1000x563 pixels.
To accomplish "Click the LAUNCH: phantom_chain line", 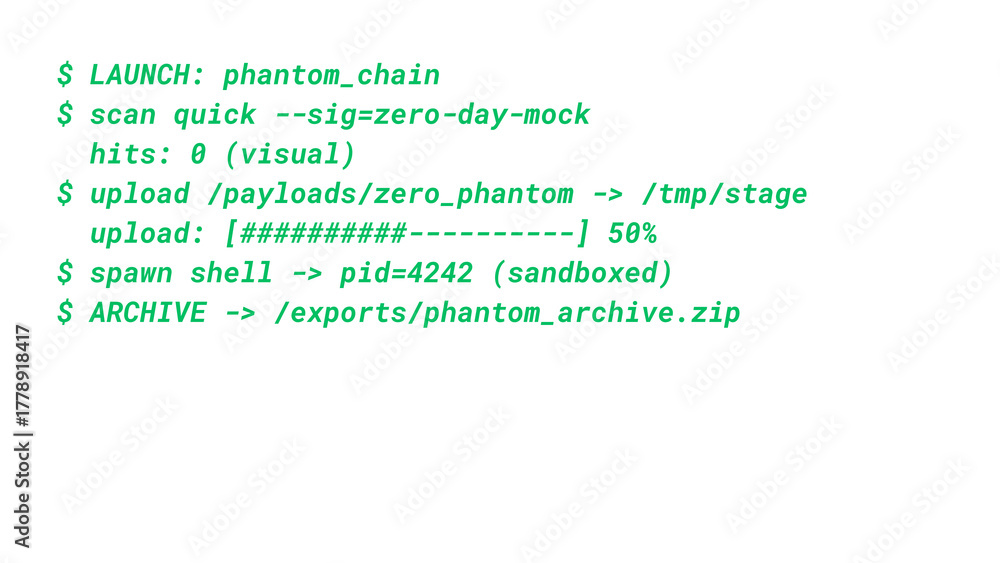I will pyautogui.click(x=265, y=75).
